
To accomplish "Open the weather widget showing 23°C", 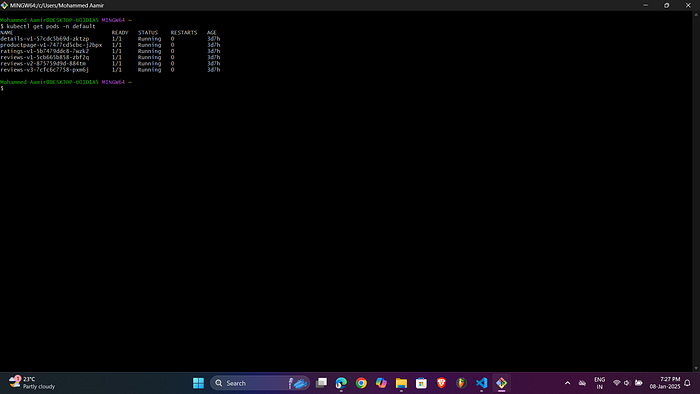I will [31, 383].
